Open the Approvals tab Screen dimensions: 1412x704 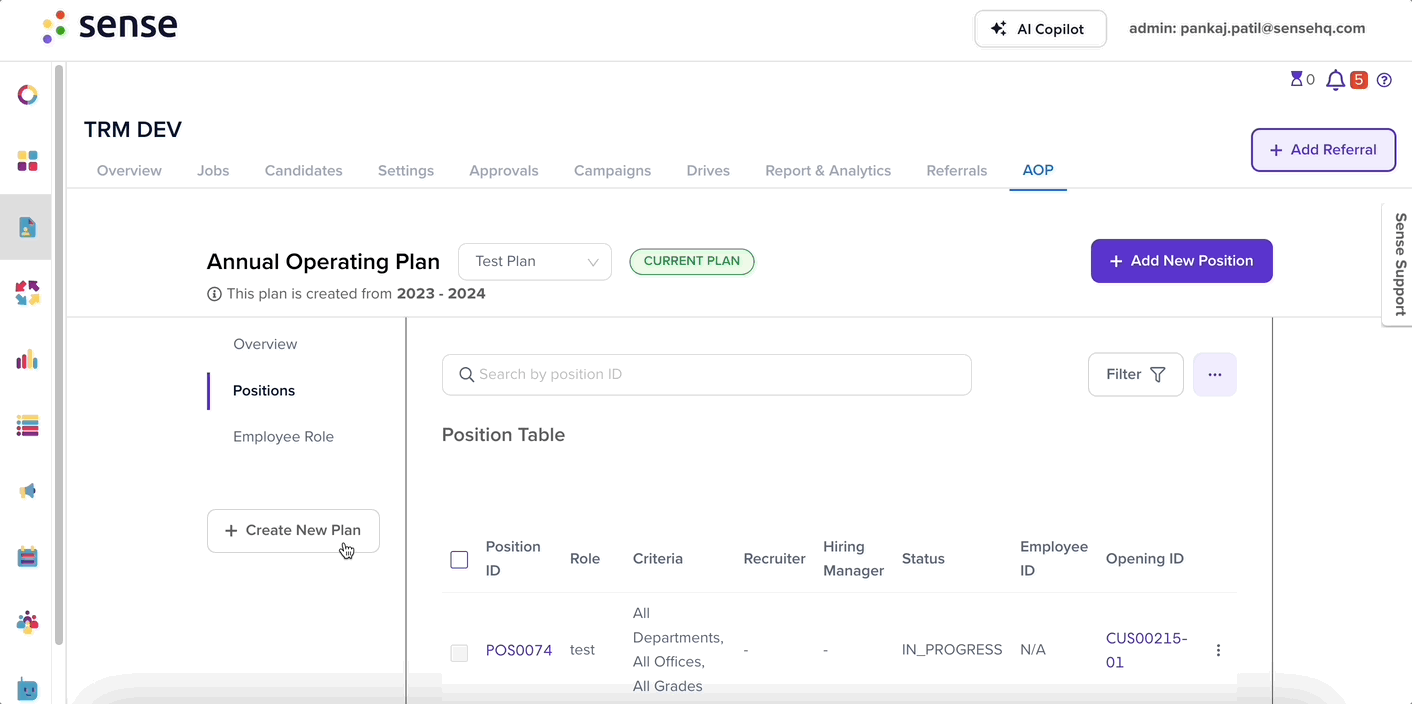pos(504,171)
